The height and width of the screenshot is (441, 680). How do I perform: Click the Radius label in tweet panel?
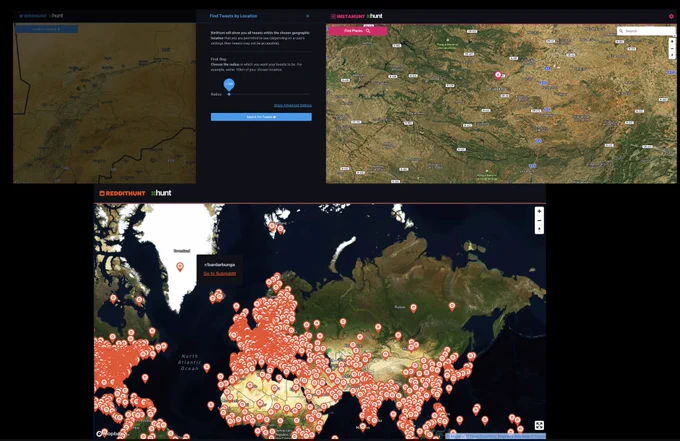(216, 94)
